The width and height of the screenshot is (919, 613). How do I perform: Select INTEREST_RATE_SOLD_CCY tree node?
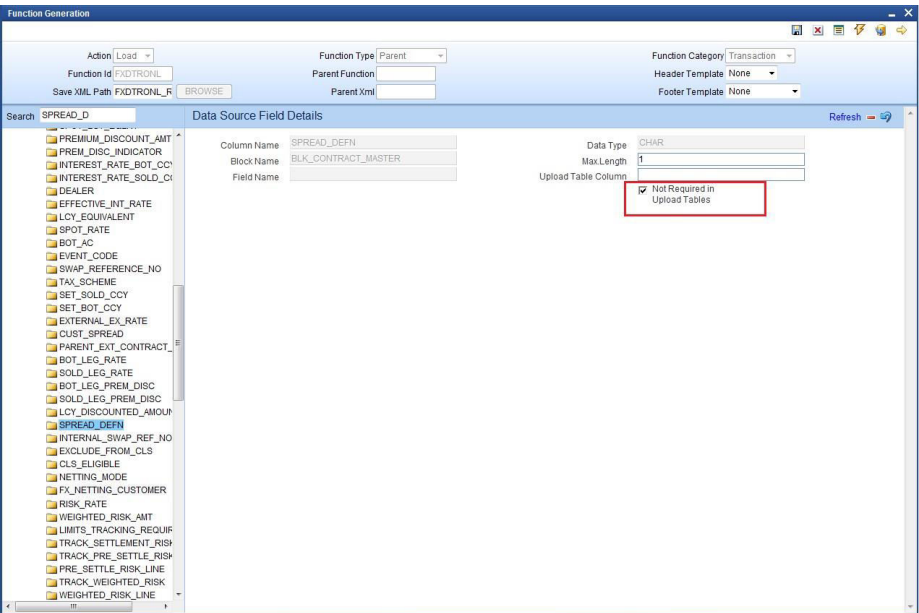(115, 178)
